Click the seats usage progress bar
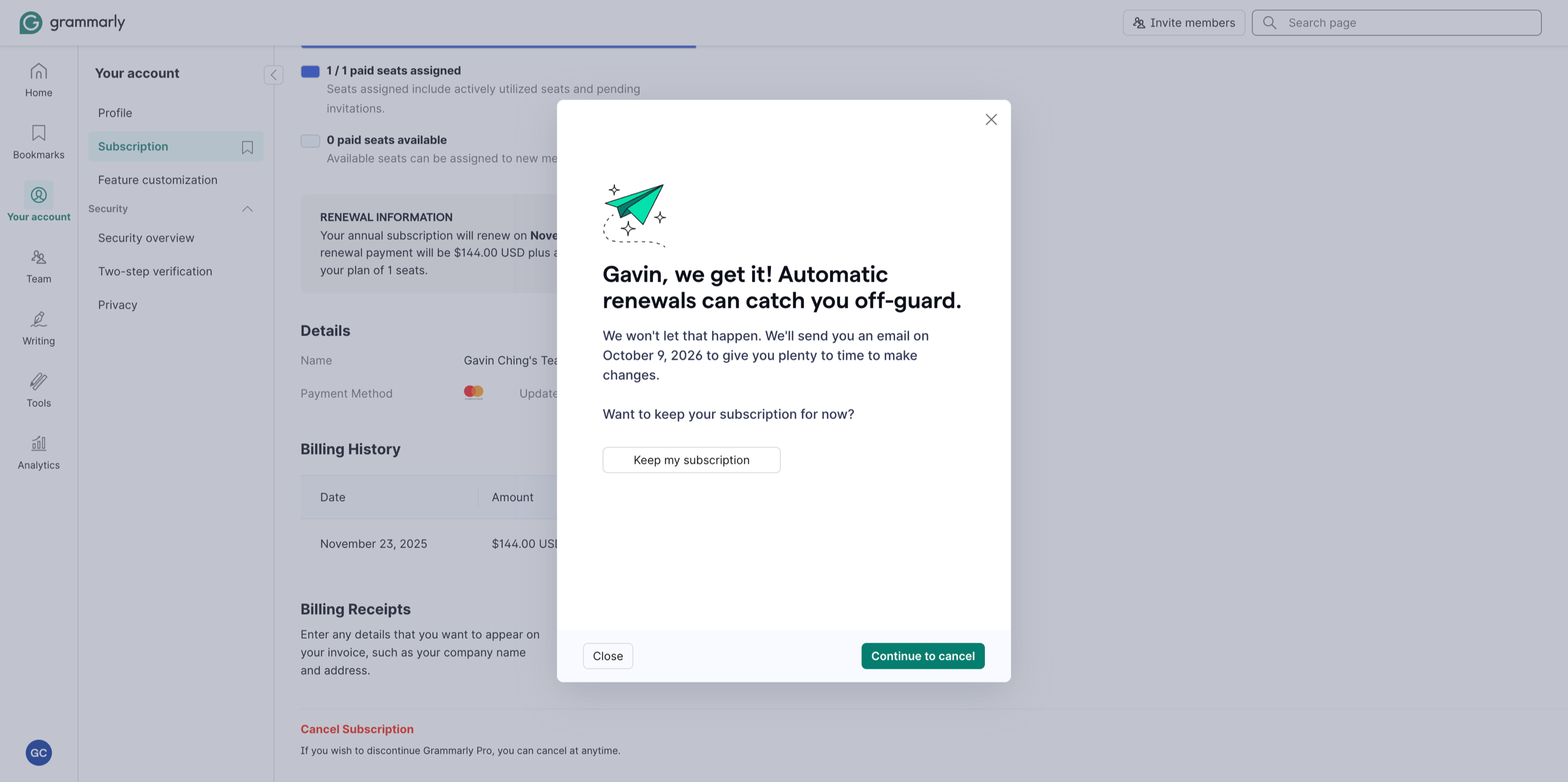Screen dimensions: 1568x782 (498, 46)
